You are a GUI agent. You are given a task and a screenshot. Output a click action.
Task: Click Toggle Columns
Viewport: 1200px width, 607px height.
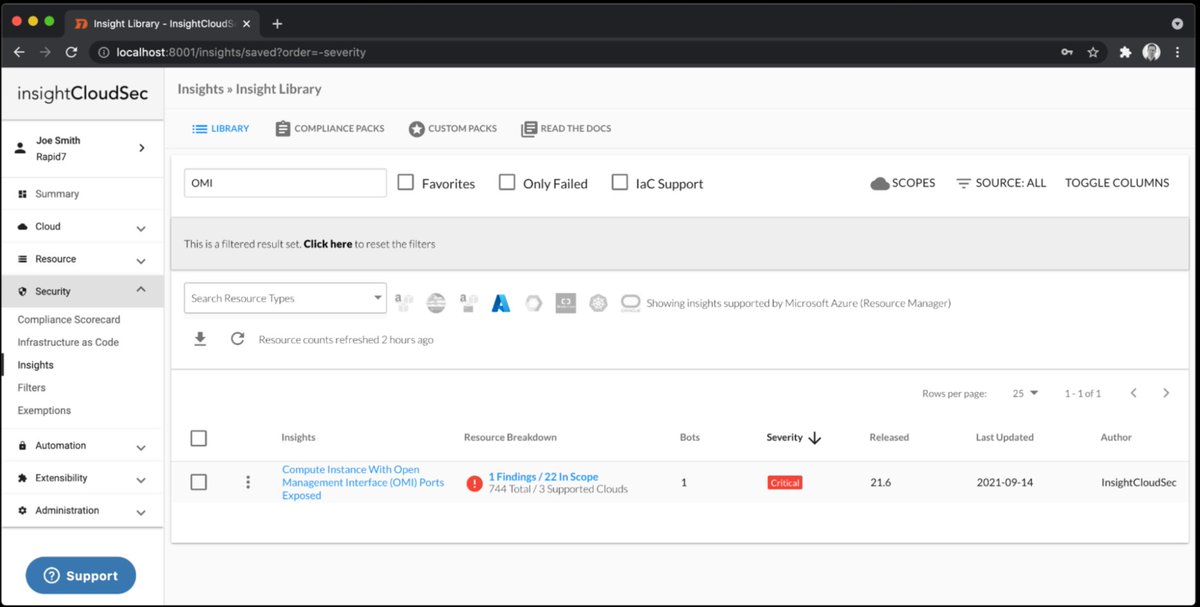[1117, 183]
